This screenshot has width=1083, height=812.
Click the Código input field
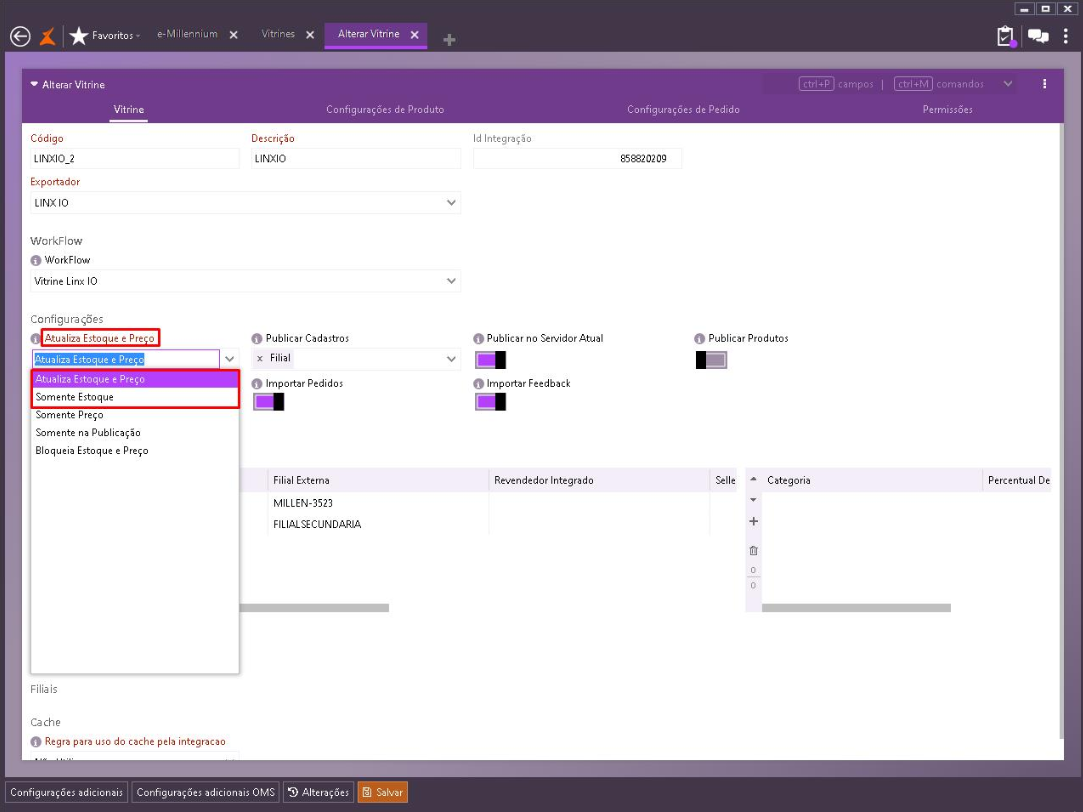[135, 158]
